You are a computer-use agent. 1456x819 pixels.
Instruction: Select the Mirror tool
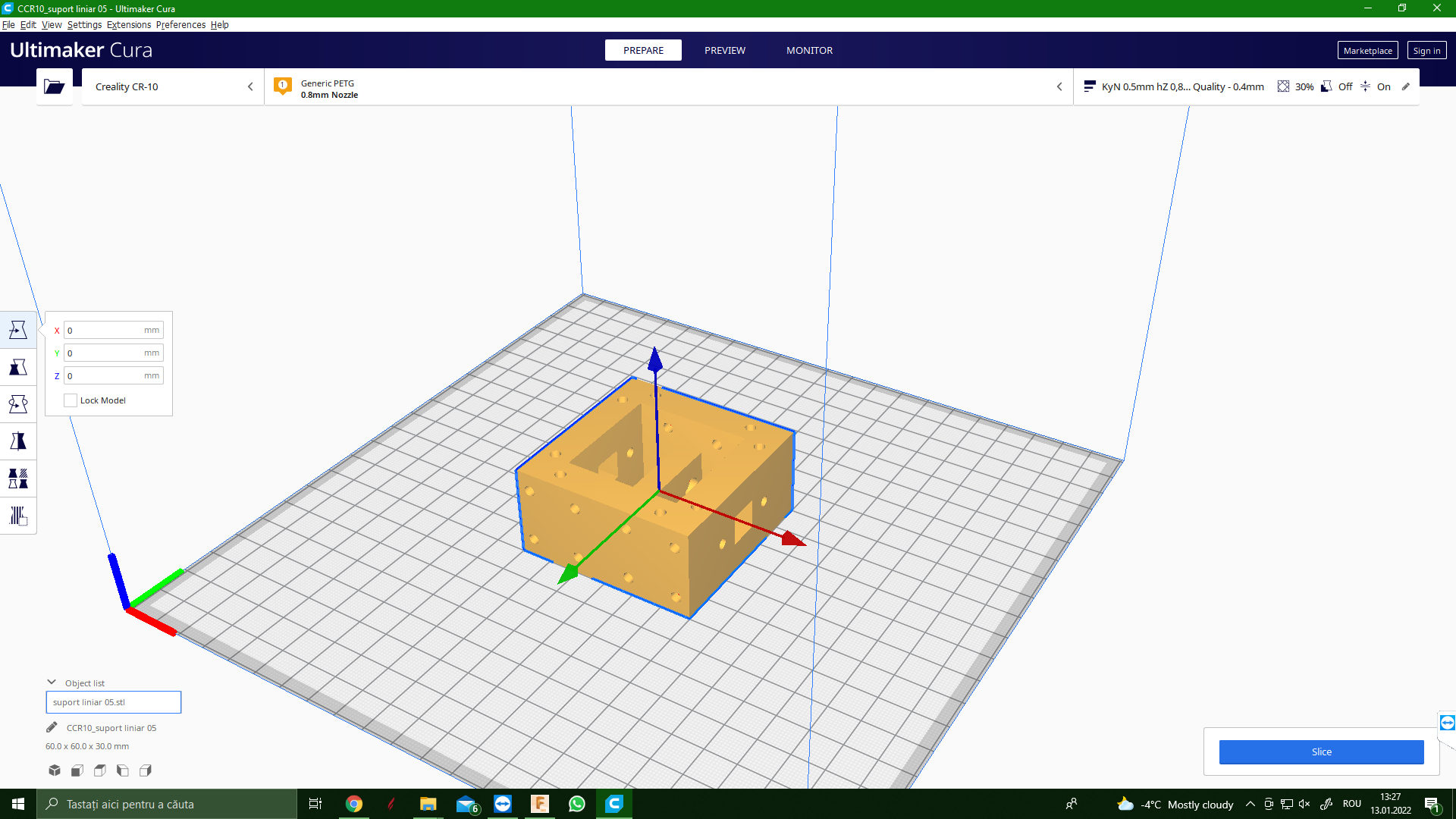tap(18, 441)
